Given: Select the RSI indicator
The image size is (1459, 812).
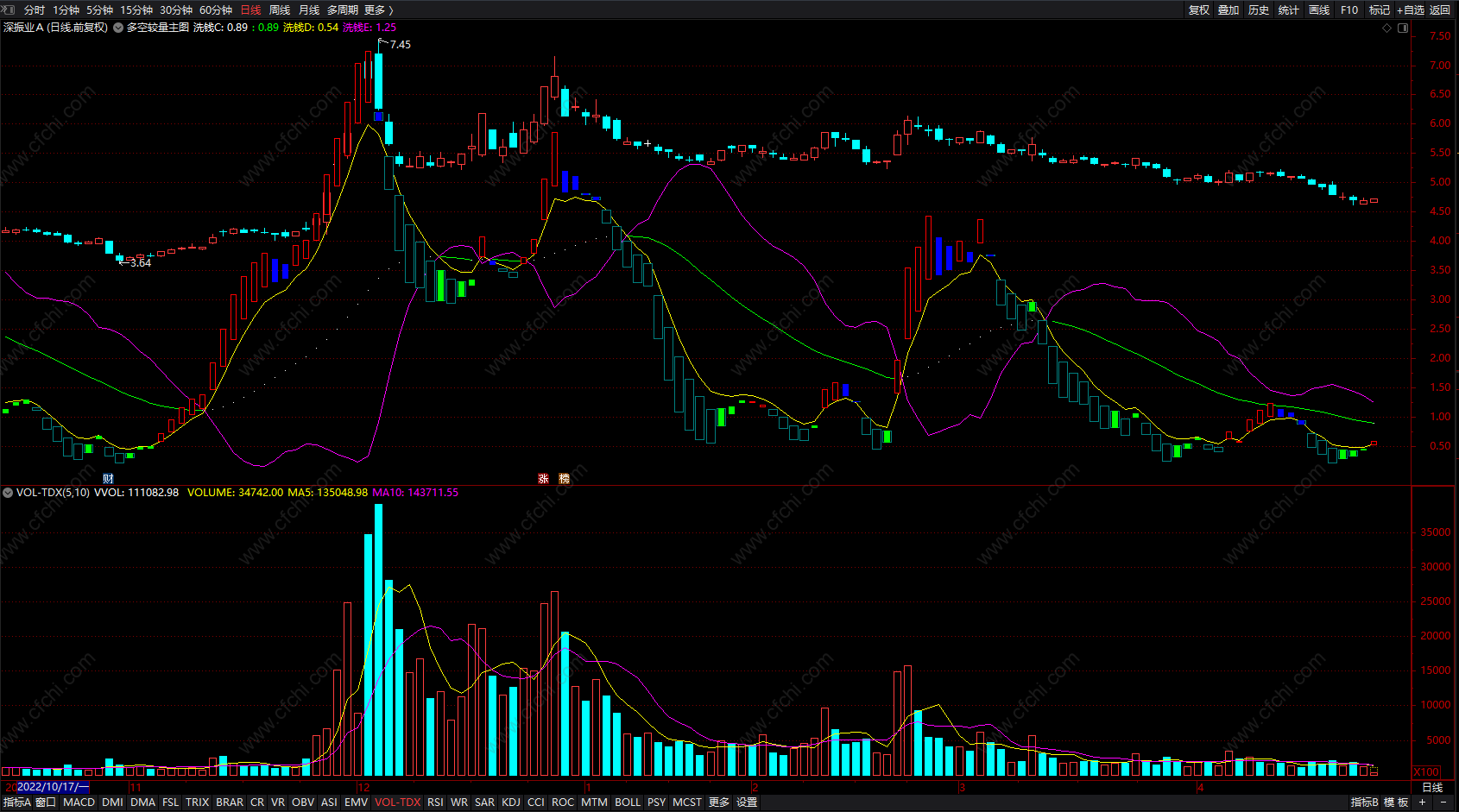Looking at the screenshot, I should [x=435, y=803].
